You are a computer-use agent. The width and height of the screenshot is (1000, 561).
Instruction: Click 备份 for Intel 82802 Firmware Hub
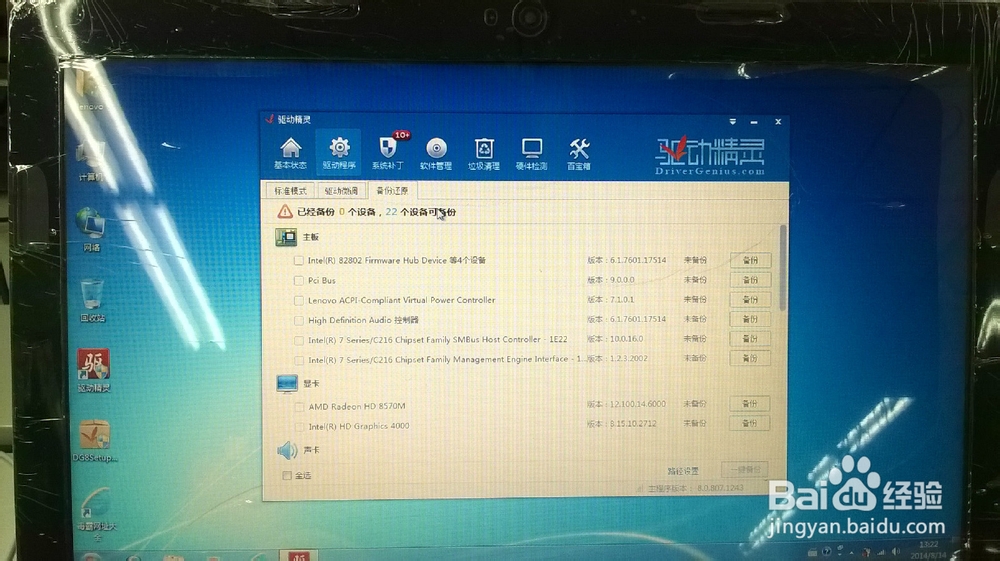click(750, 260)
